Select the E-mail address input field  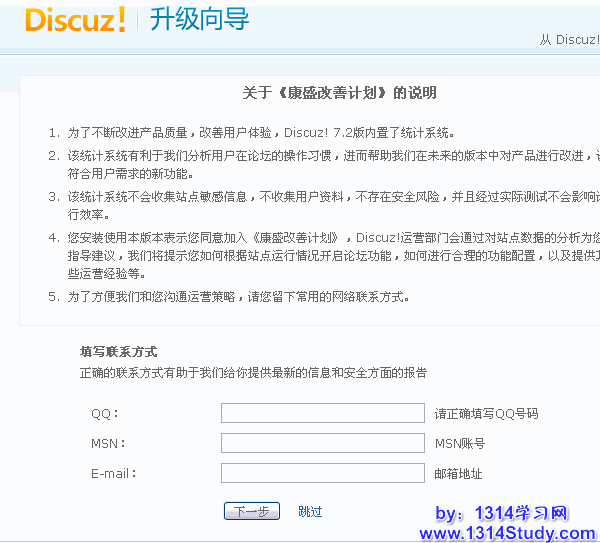(x=322, y=473)
